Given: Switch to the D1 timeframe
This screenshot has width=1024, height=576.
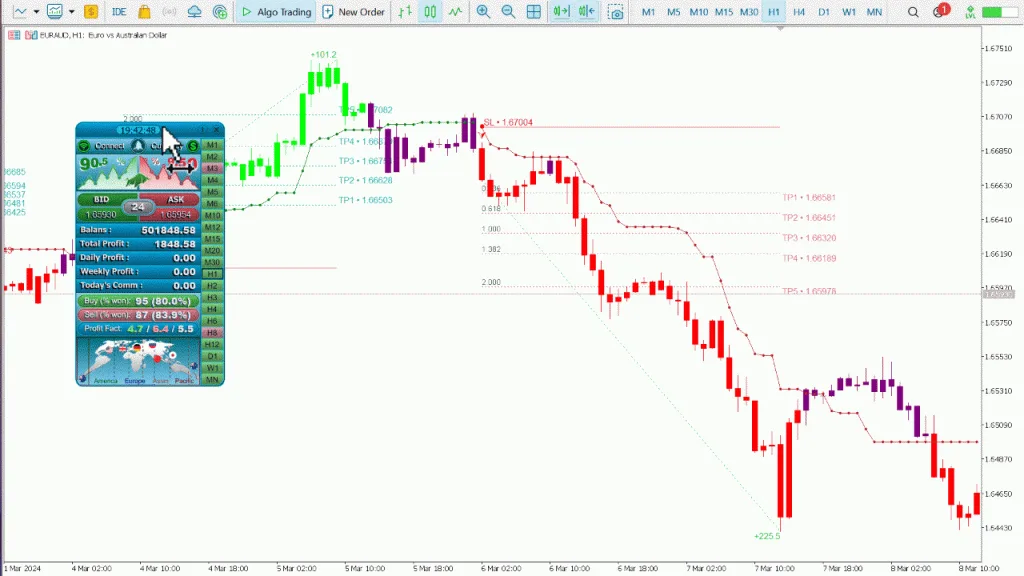Looking at the screenshot, I should (x=824, y=11).
